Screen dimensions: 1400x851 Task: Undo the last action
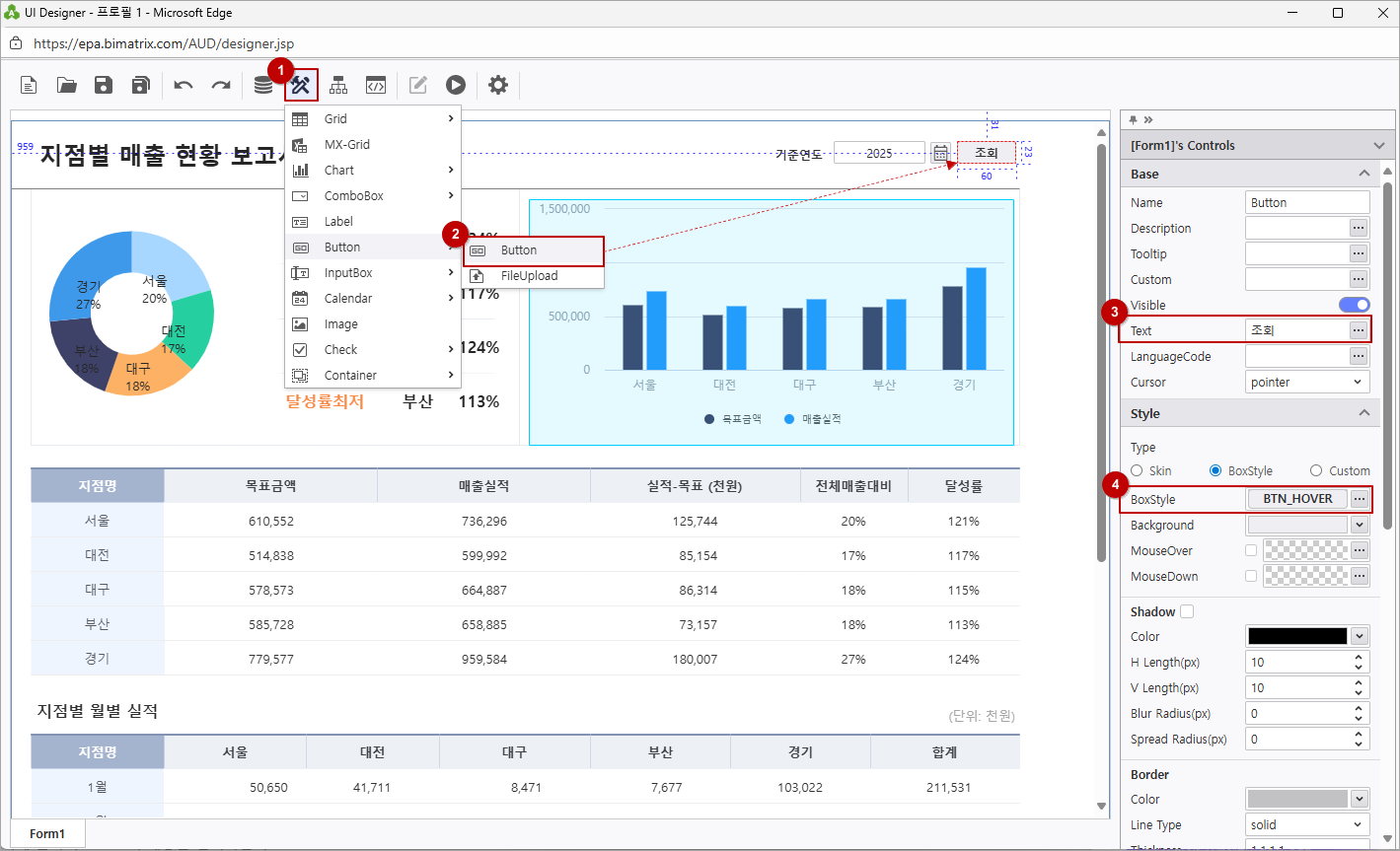184,86
